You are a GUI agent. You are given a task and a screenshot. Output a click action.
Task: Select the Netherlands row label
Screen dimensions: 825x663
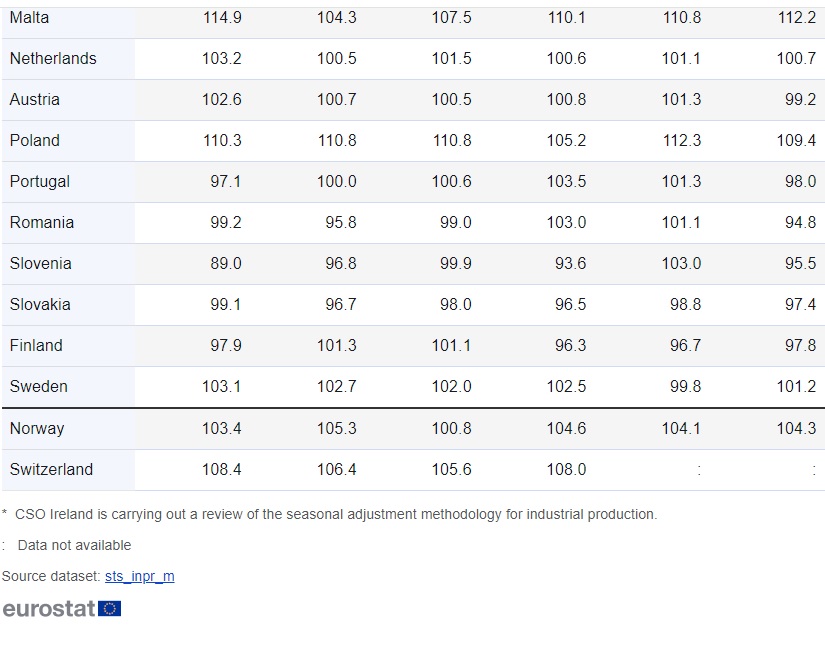click(53, 59)
